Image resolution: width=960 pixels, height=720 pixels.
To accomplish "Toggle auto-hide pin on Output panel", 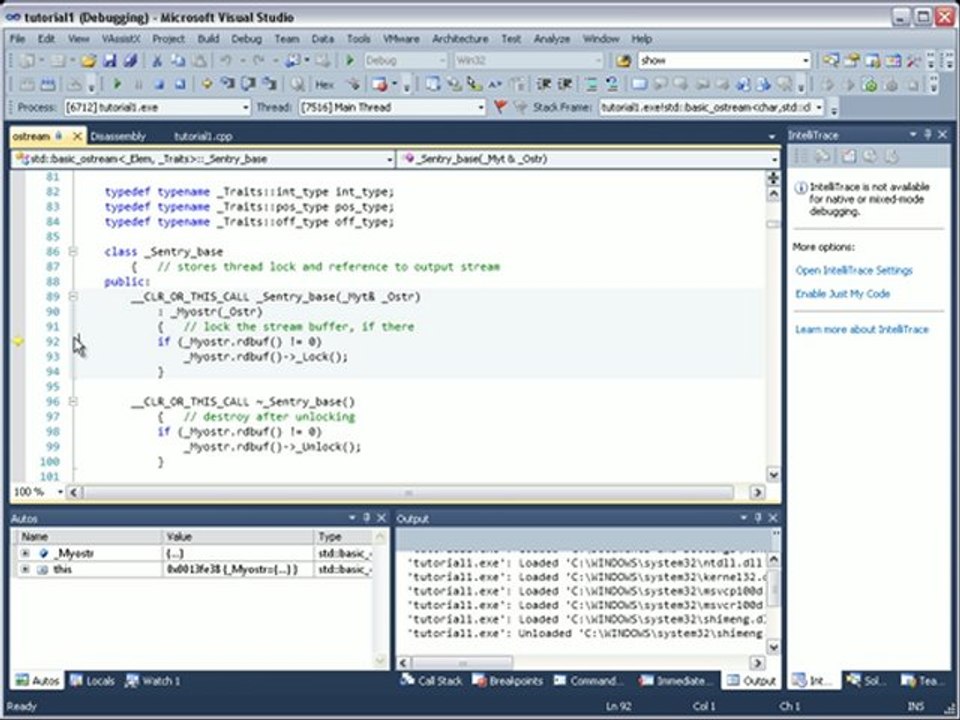I will click(x=758, y=517).
